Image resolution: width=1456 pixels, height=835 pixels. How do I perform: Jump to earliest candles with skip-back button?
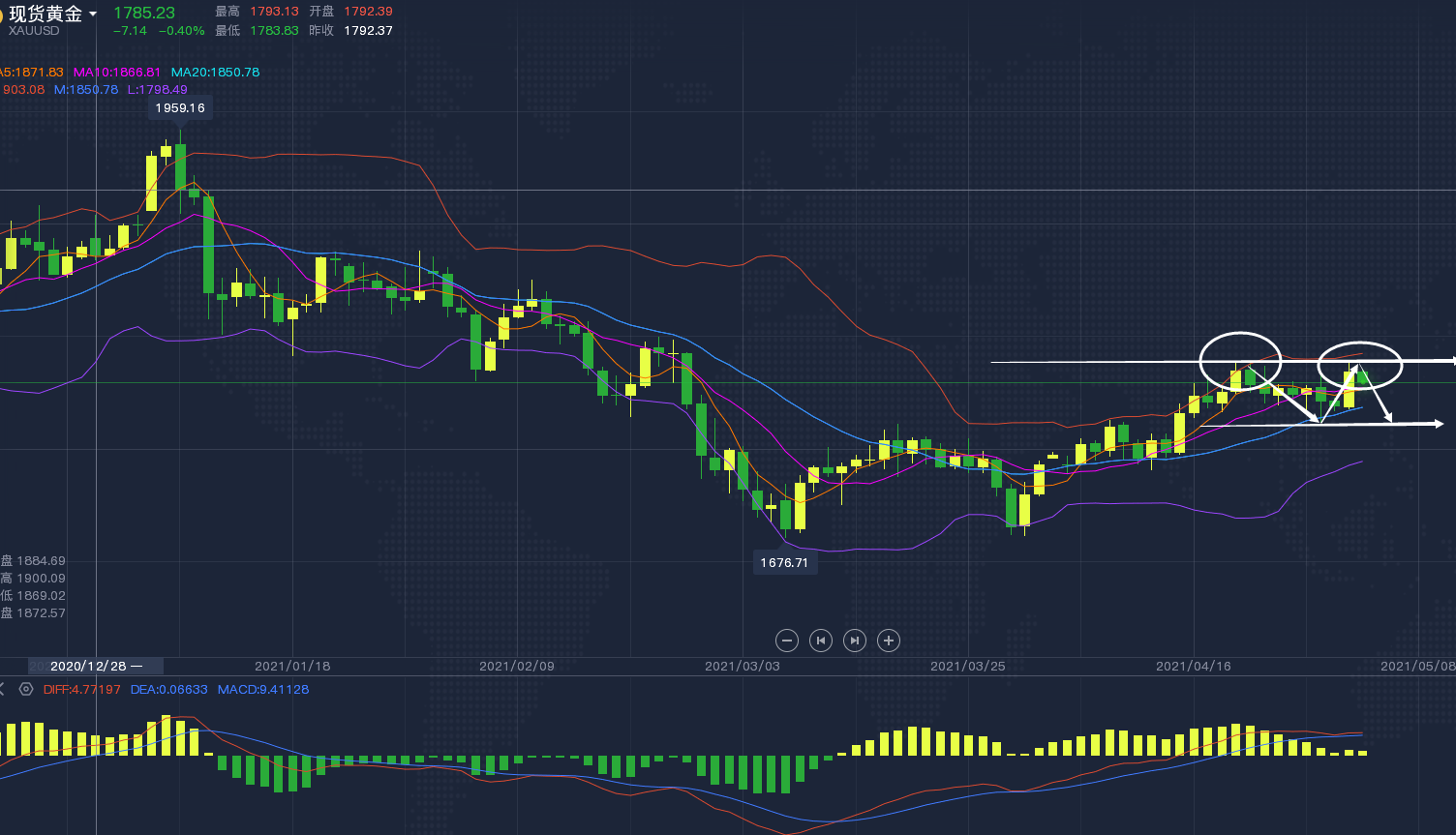pyautogui.click(x=821, y=641)
